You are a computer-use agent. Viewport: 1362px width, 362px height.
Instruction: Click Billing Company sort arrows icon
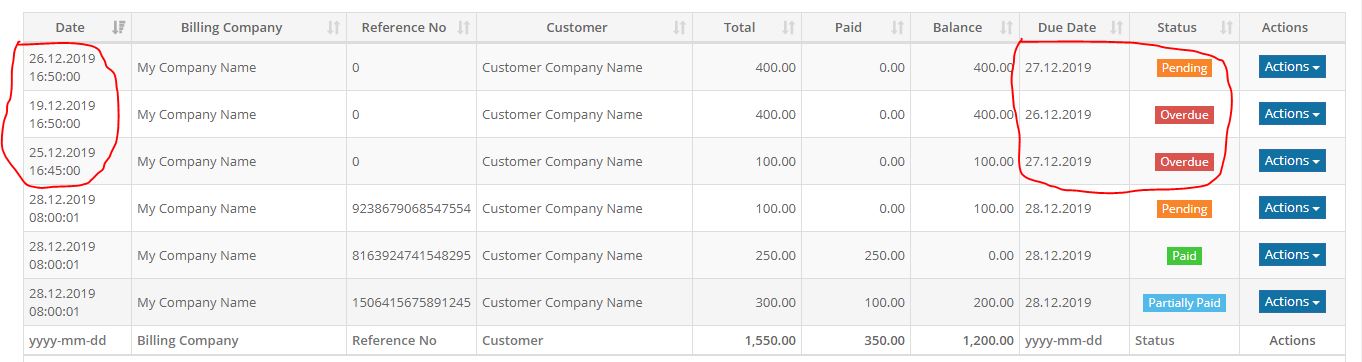pyautogui.click(x=334, y=28)
